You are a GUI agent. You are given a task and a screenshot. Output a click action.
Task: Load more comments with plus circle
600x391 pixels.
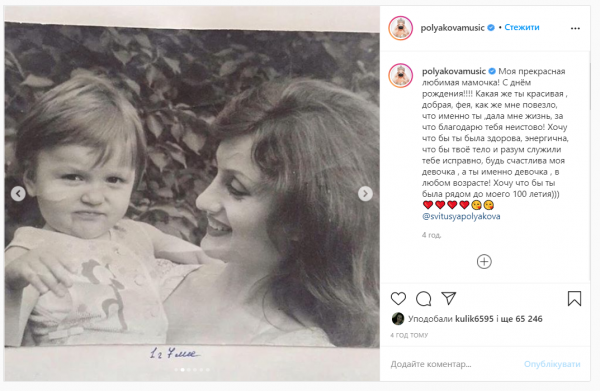484,262
